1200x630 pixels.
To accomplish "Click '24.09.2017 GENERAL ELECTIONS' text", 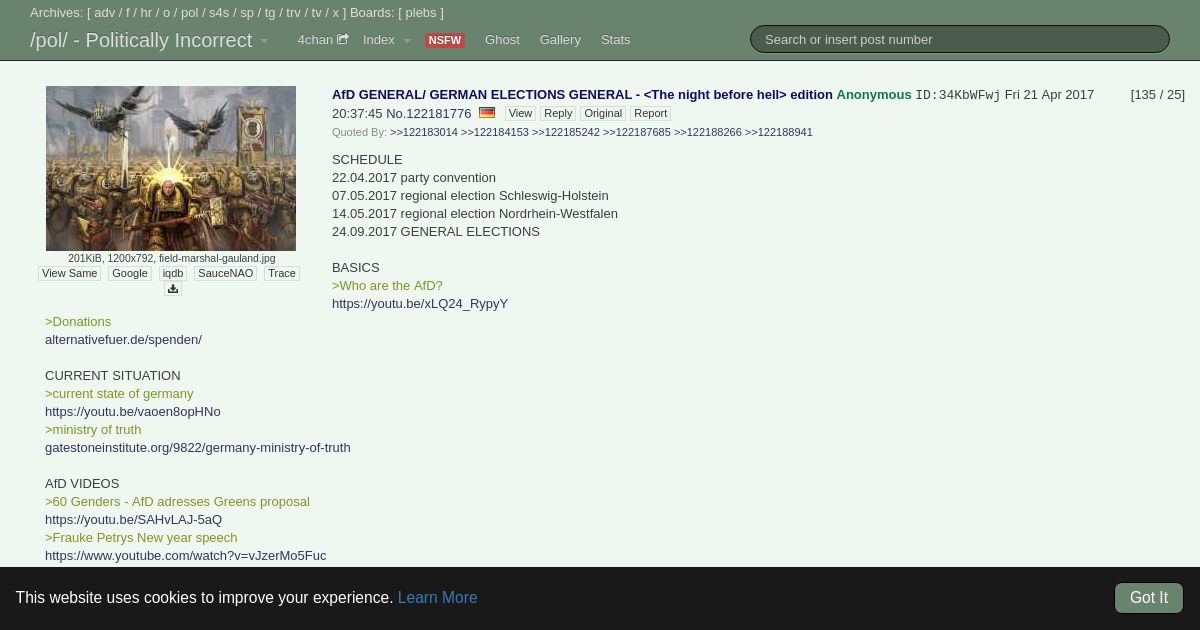I will tap(436, 232).
